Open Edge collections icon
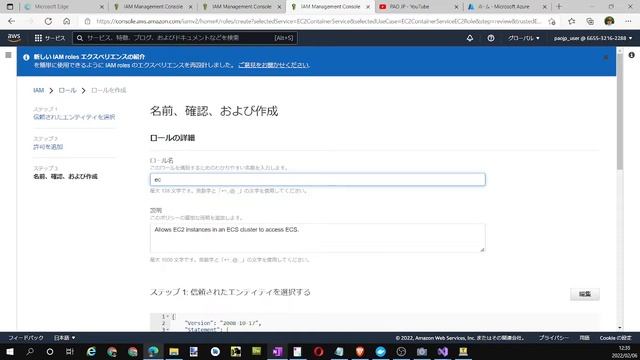640x360 pixels. pos(590,21)
